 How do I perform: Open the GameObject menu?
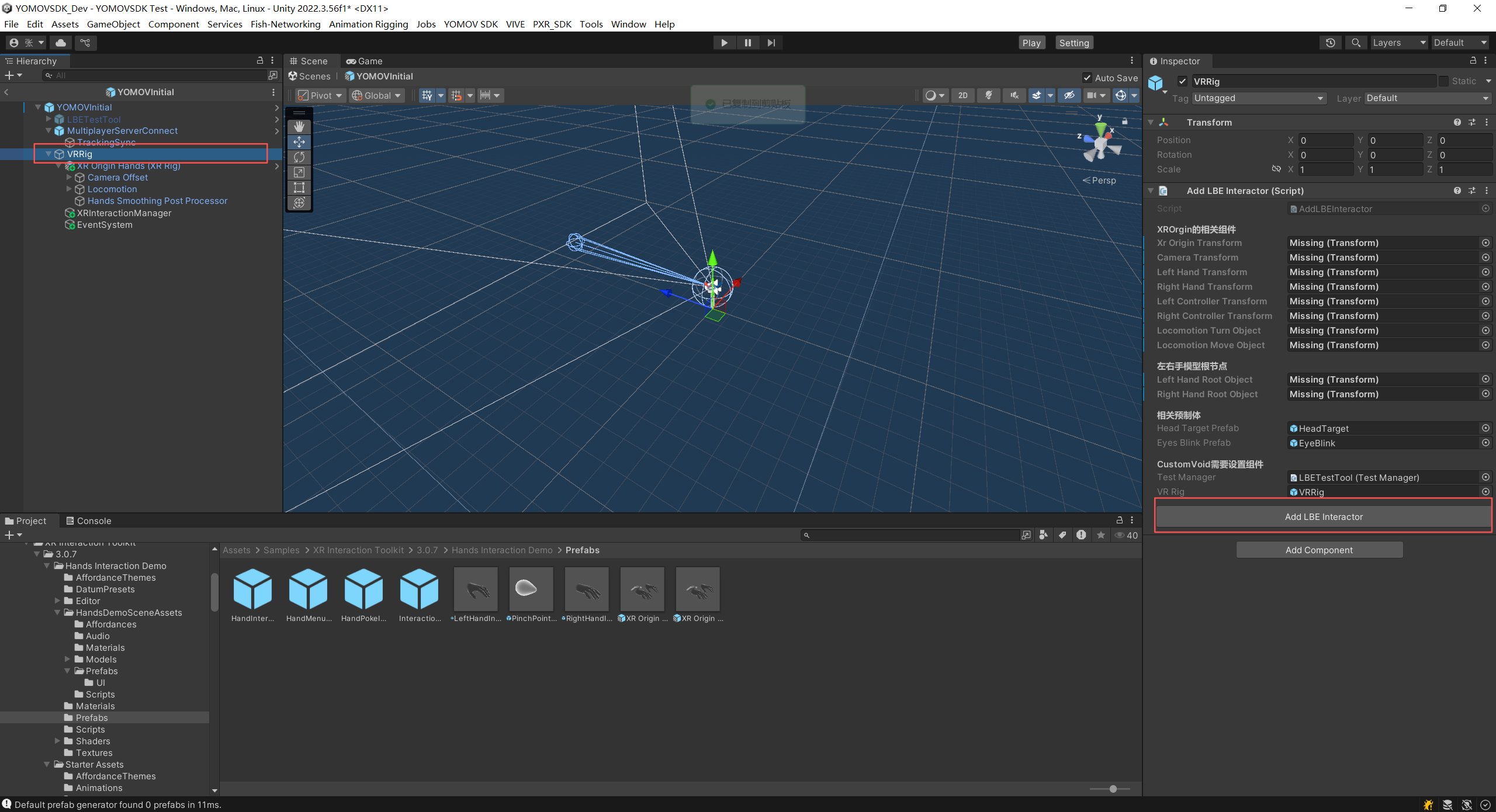113,24
